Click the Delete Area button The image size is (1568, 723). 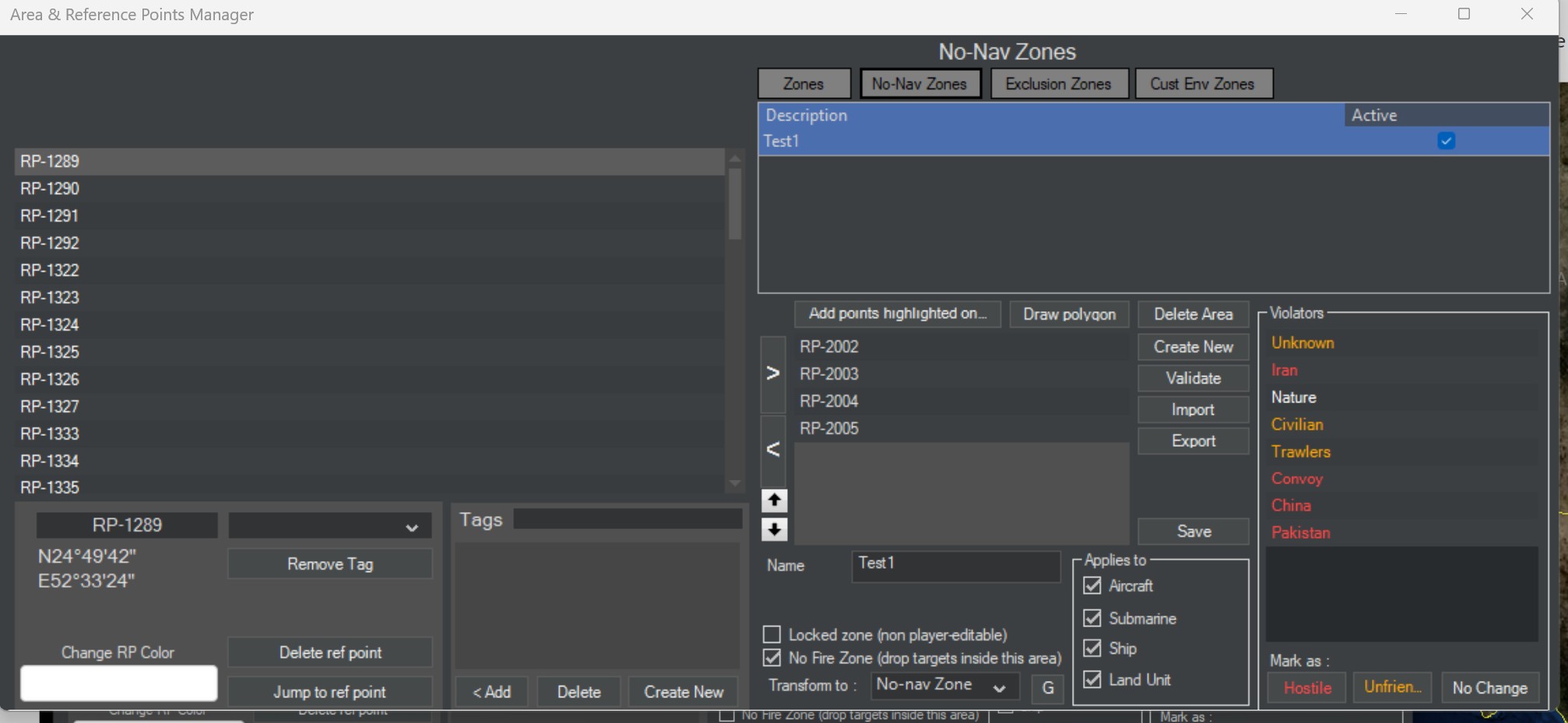coord(1194,314)
